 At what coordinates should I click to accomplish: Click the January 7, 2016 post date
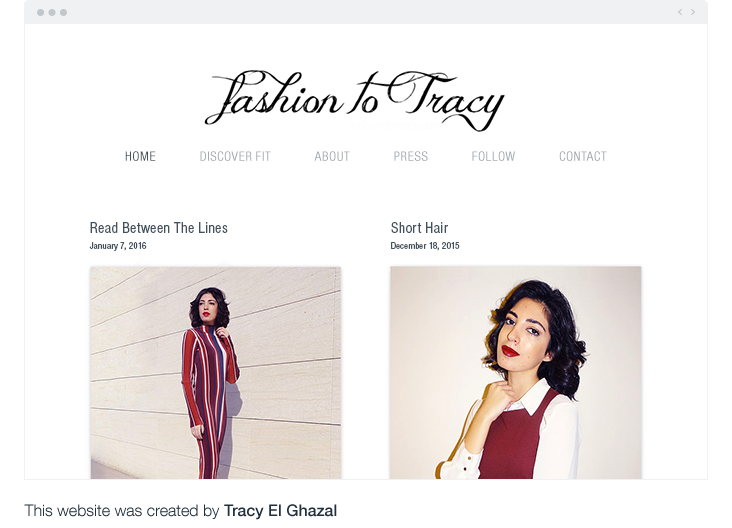point(118,246)
